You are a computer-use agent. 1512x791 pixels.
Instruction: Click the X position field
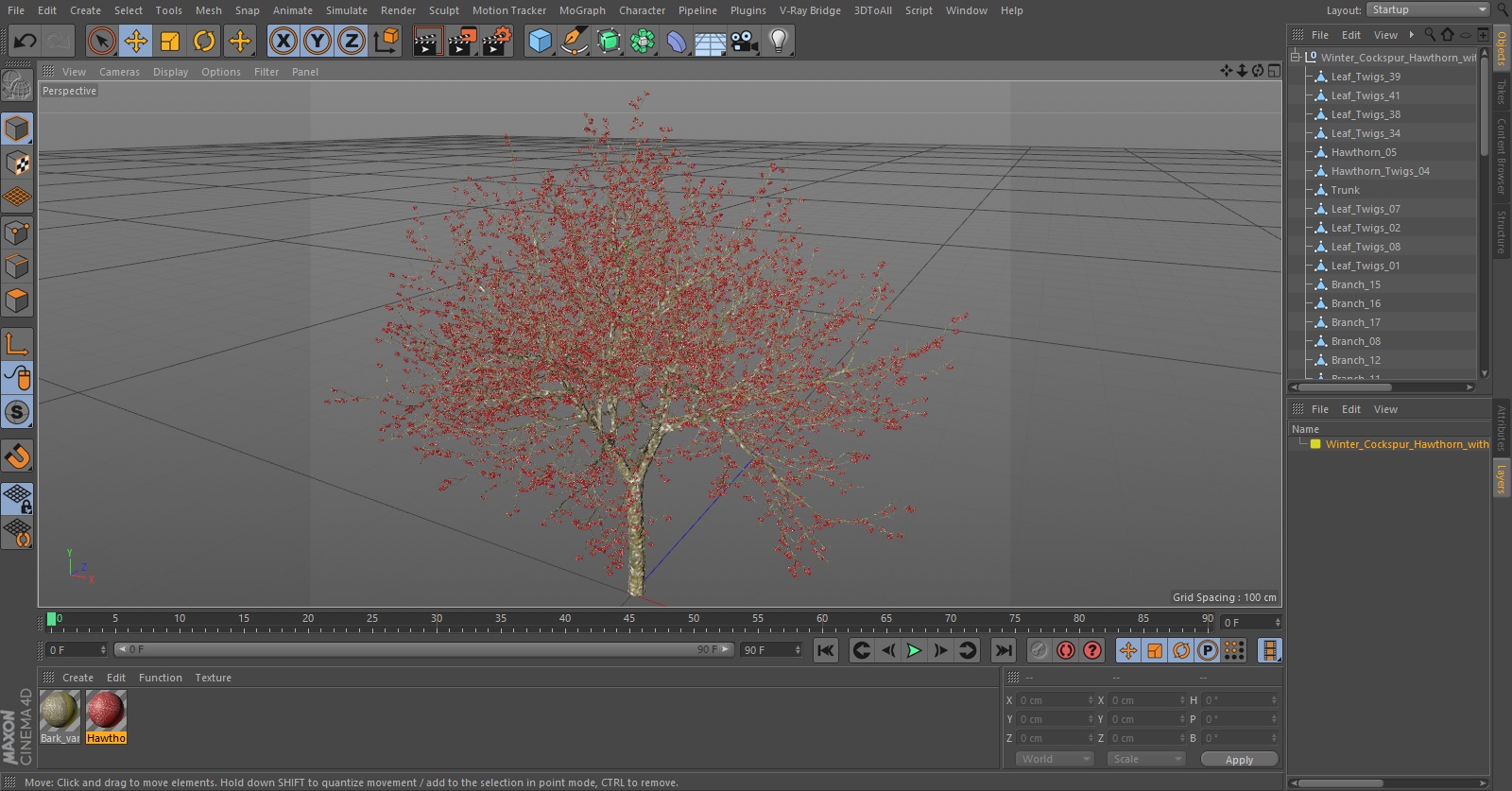click(1056, 700)
